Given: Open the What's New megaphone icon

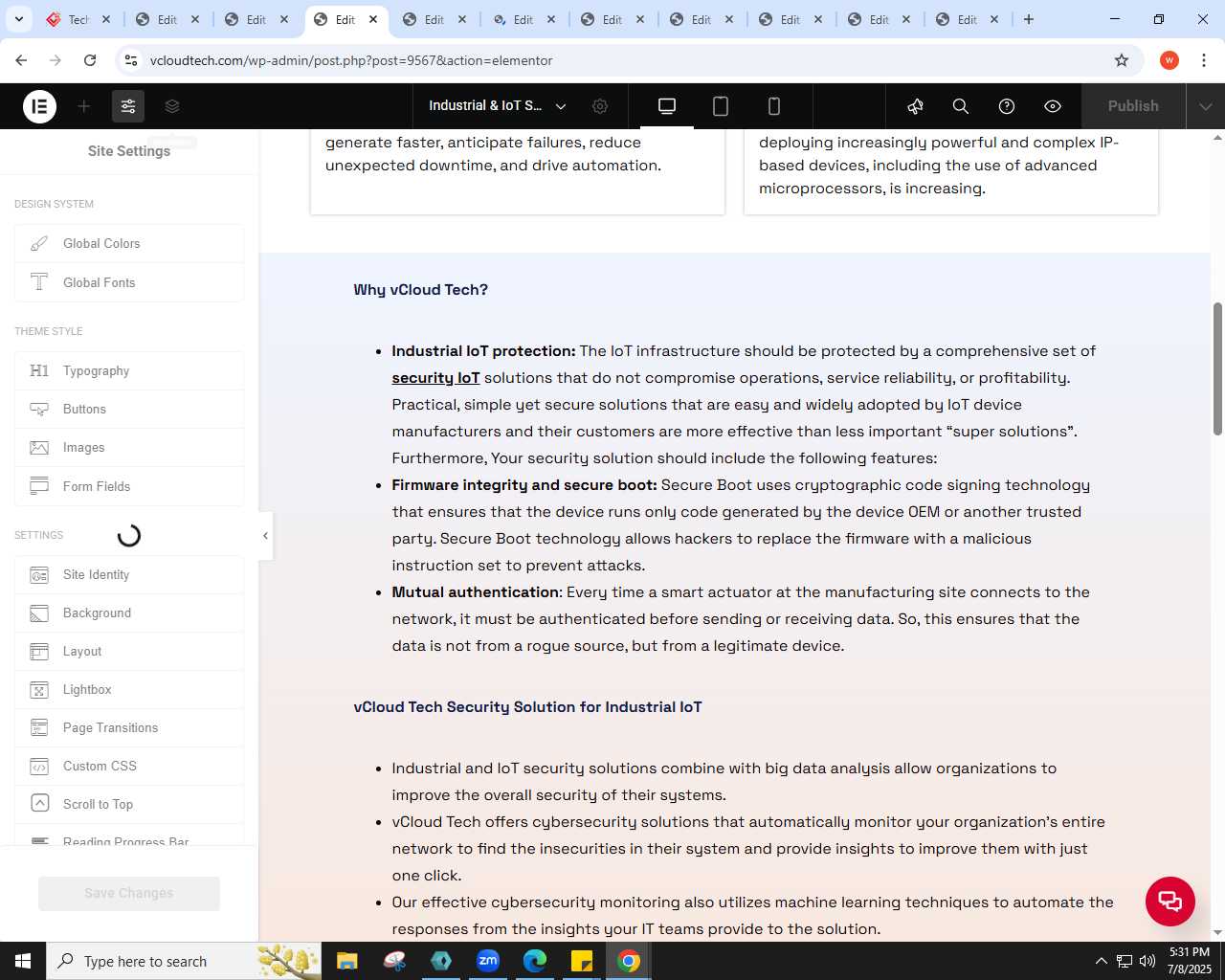Looking at the screenshot, I should (x=915, y=106).
